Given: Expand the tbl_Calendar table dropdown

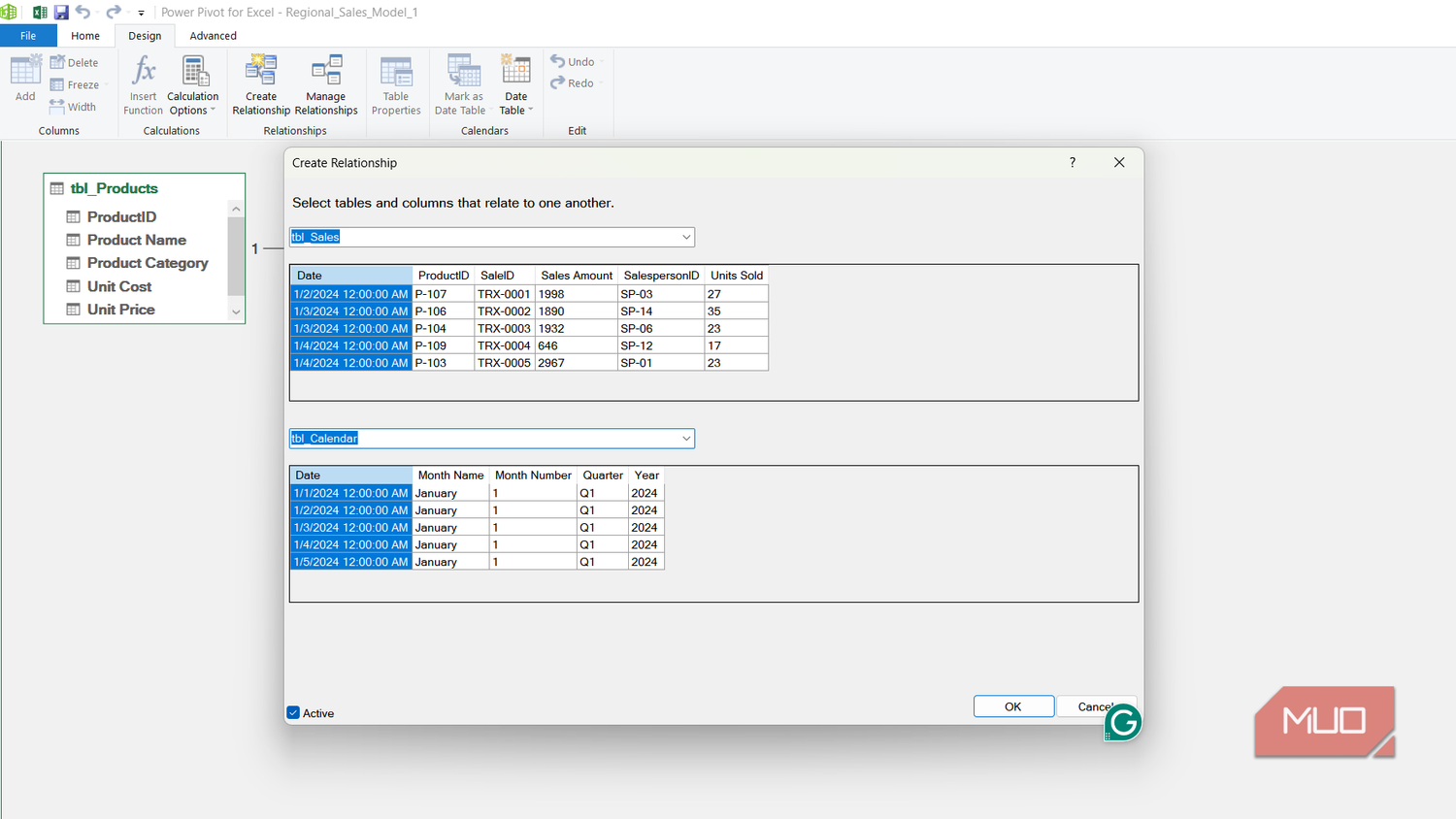Looking at the screenshot, I should tap(686, 439).
